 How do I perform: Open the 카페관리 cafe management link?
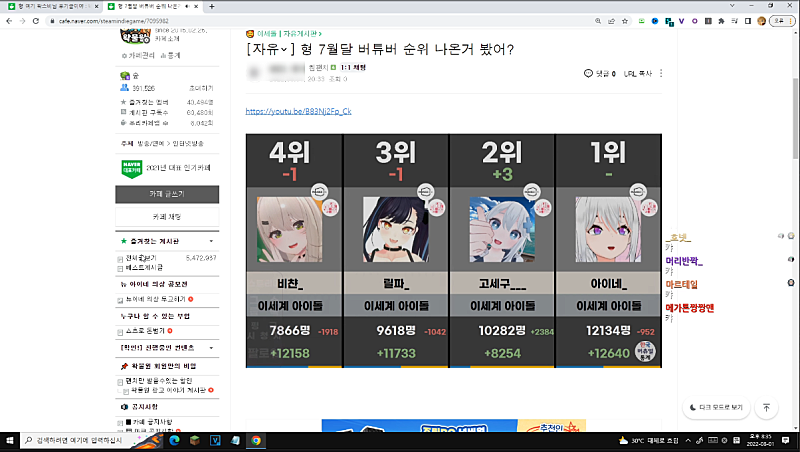coord(138,56)
